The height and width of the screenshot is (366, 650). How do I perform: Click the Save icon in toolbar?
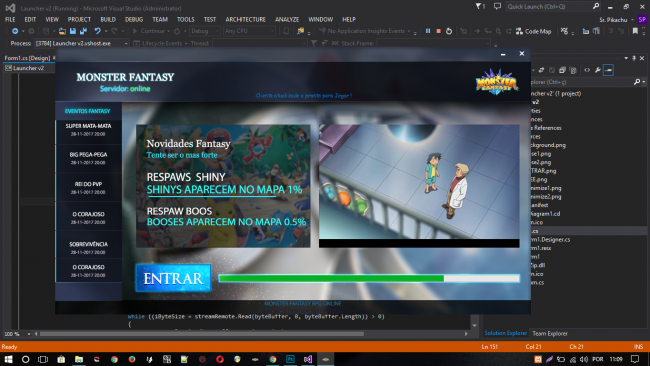pyautogui.click(x=73, y=31)
